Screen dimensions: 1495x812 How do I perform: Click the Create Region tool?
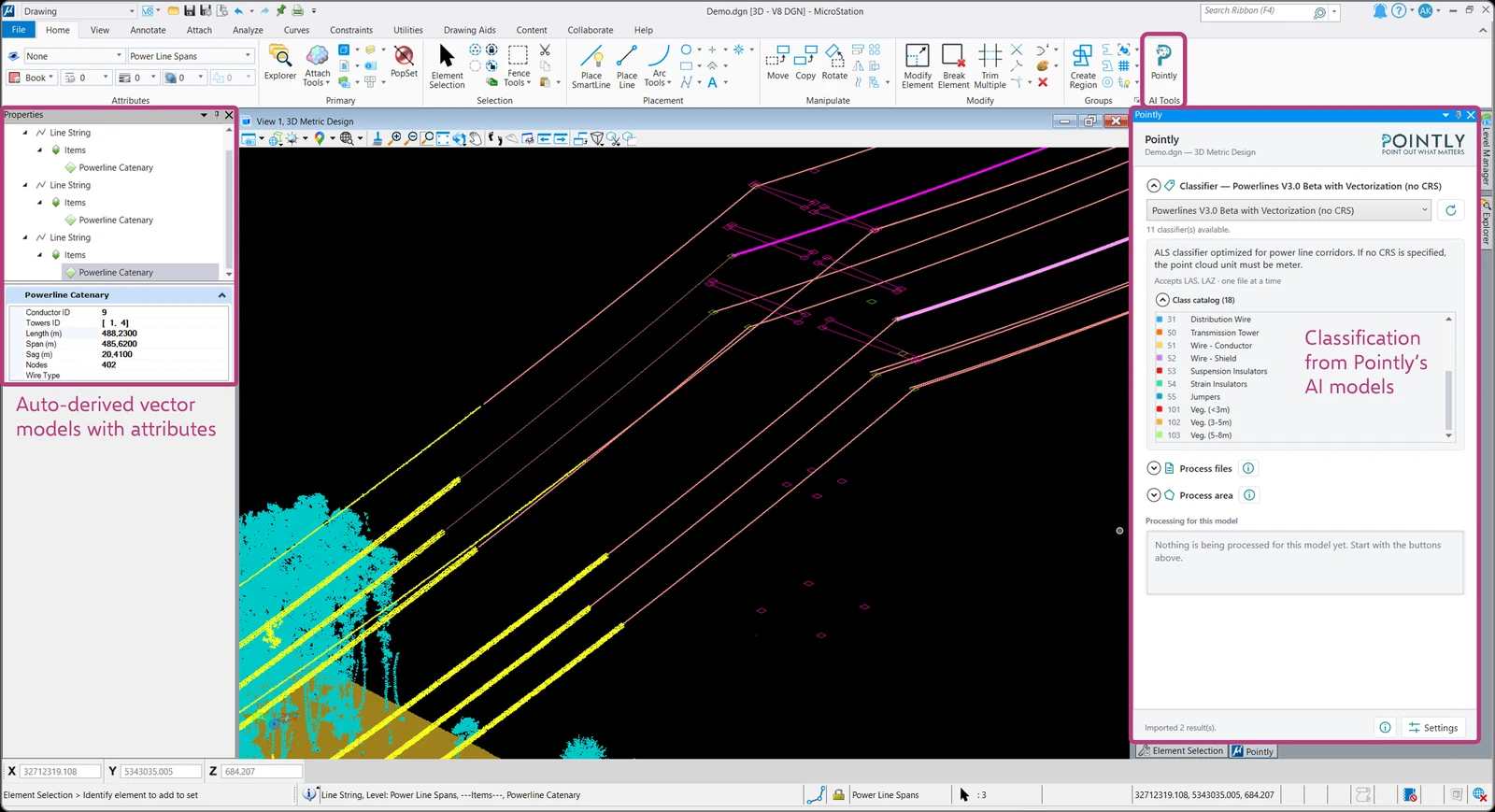(1083, 65)
